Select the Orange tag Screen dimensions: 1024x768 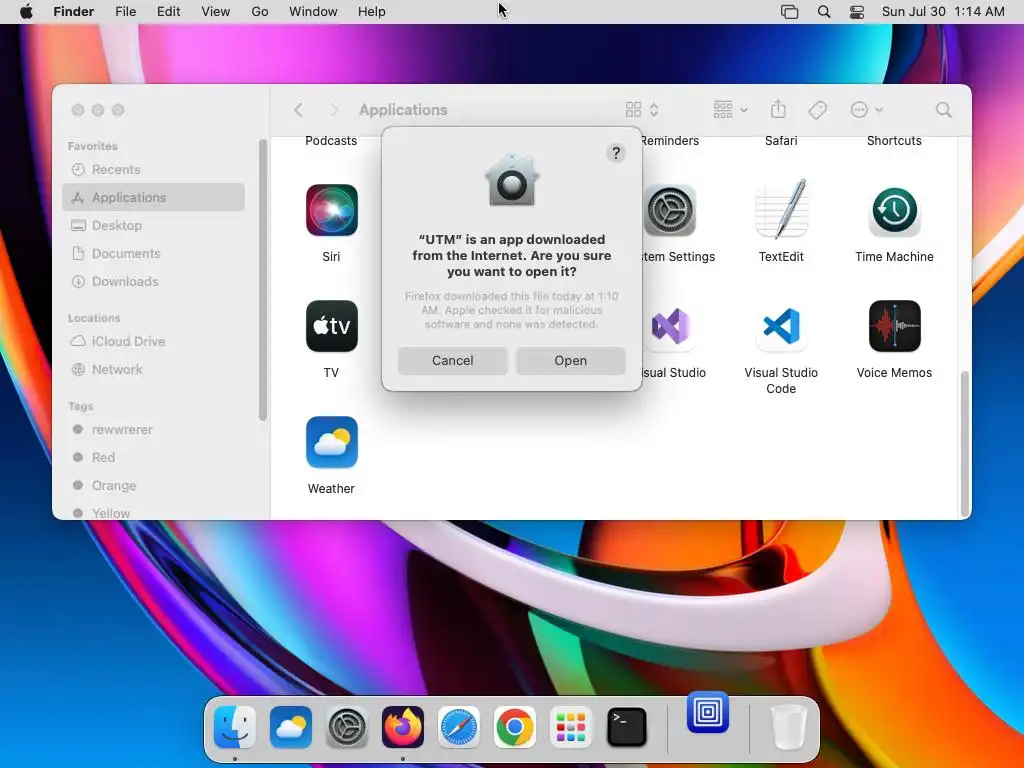(153, 485)
